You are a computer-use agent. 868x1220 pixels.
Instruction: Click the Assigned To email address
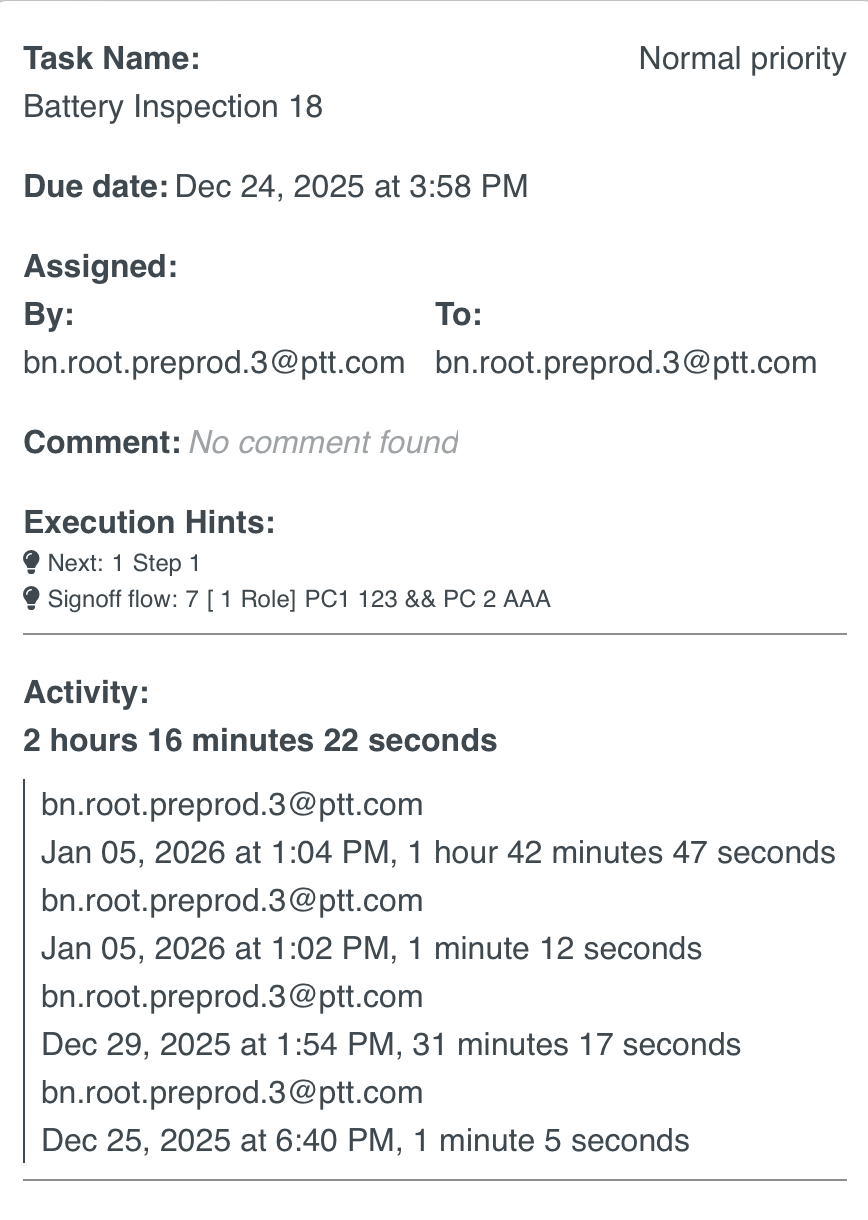point(626,362)
